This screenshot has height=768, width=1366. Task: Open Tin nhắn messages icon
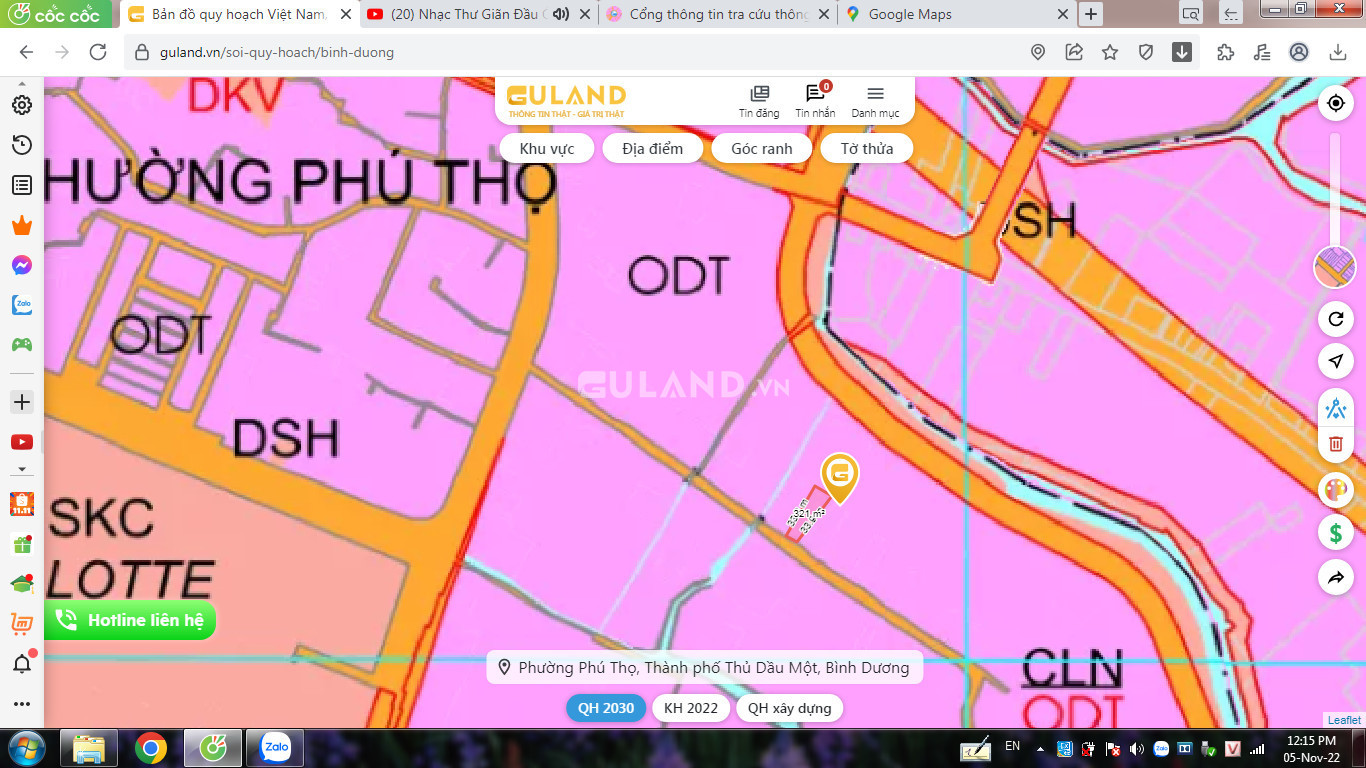tap(815, 101)
